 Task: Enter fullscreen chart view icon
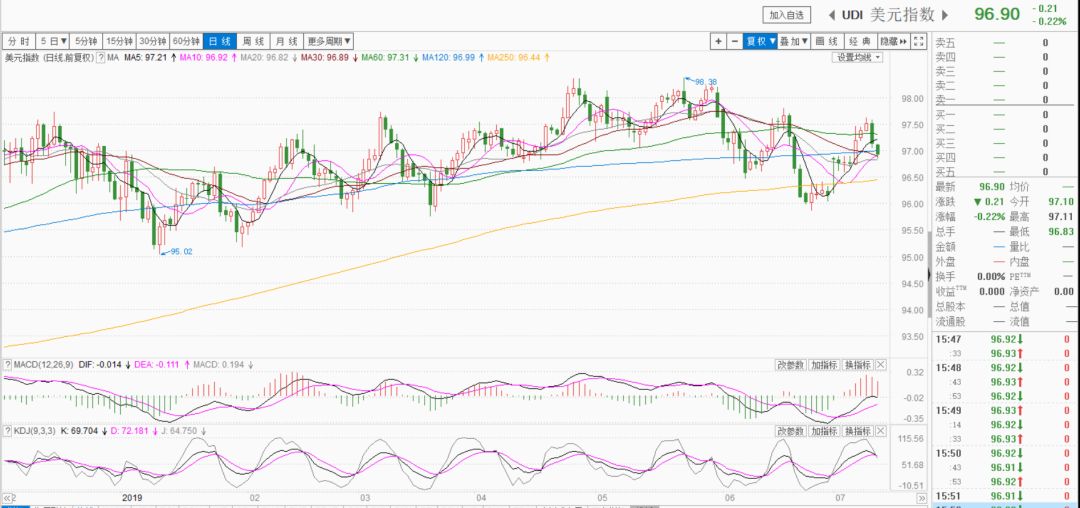coord(918,41)
